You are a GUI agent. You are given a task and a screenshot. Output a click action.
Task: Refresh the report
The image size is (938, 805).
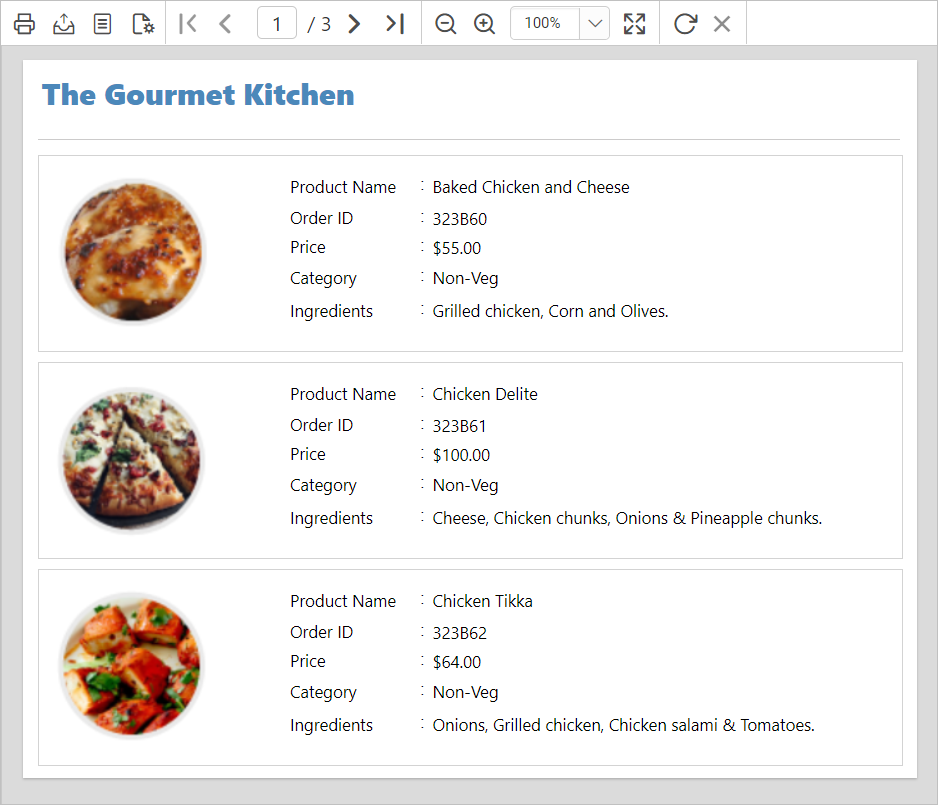click(x=685, y=24)
